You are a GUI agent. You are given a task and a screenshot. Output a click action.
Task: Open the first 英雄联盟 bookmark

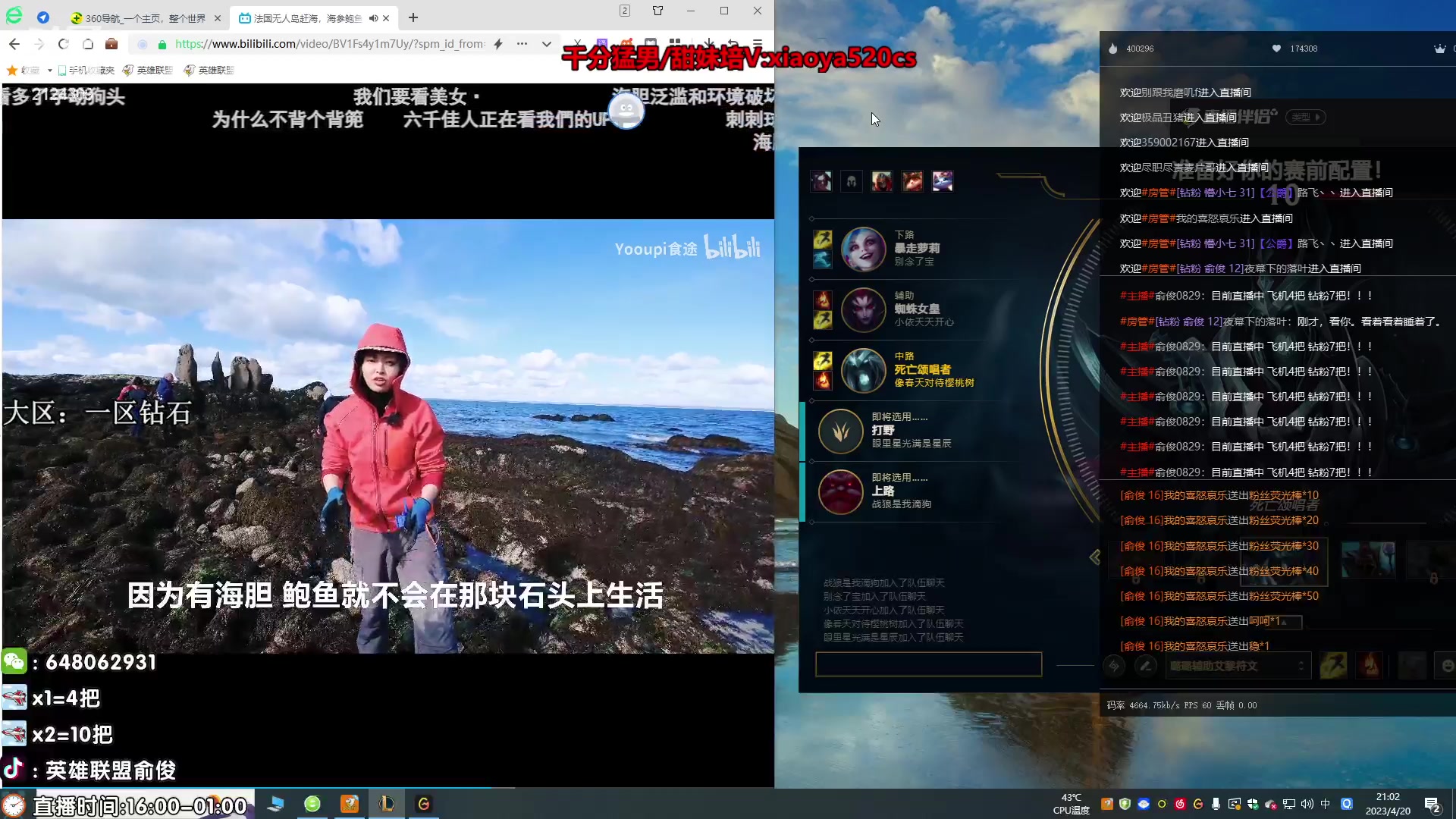coord(147,71)
